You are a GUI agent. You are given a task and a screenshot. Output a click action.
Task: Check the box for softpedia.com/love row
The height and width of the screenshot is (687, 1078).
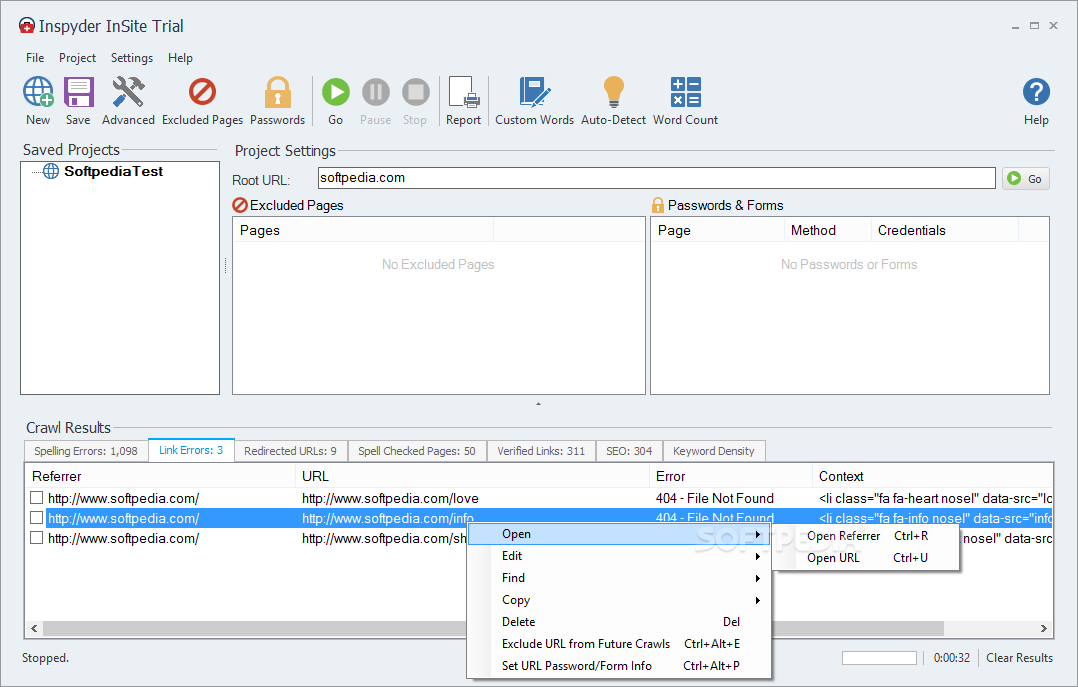pos(36,497)
